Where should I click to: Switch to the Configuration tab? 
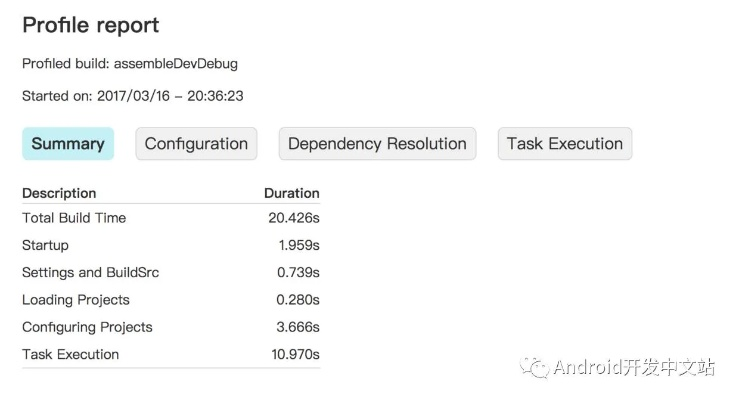point(196,144)
